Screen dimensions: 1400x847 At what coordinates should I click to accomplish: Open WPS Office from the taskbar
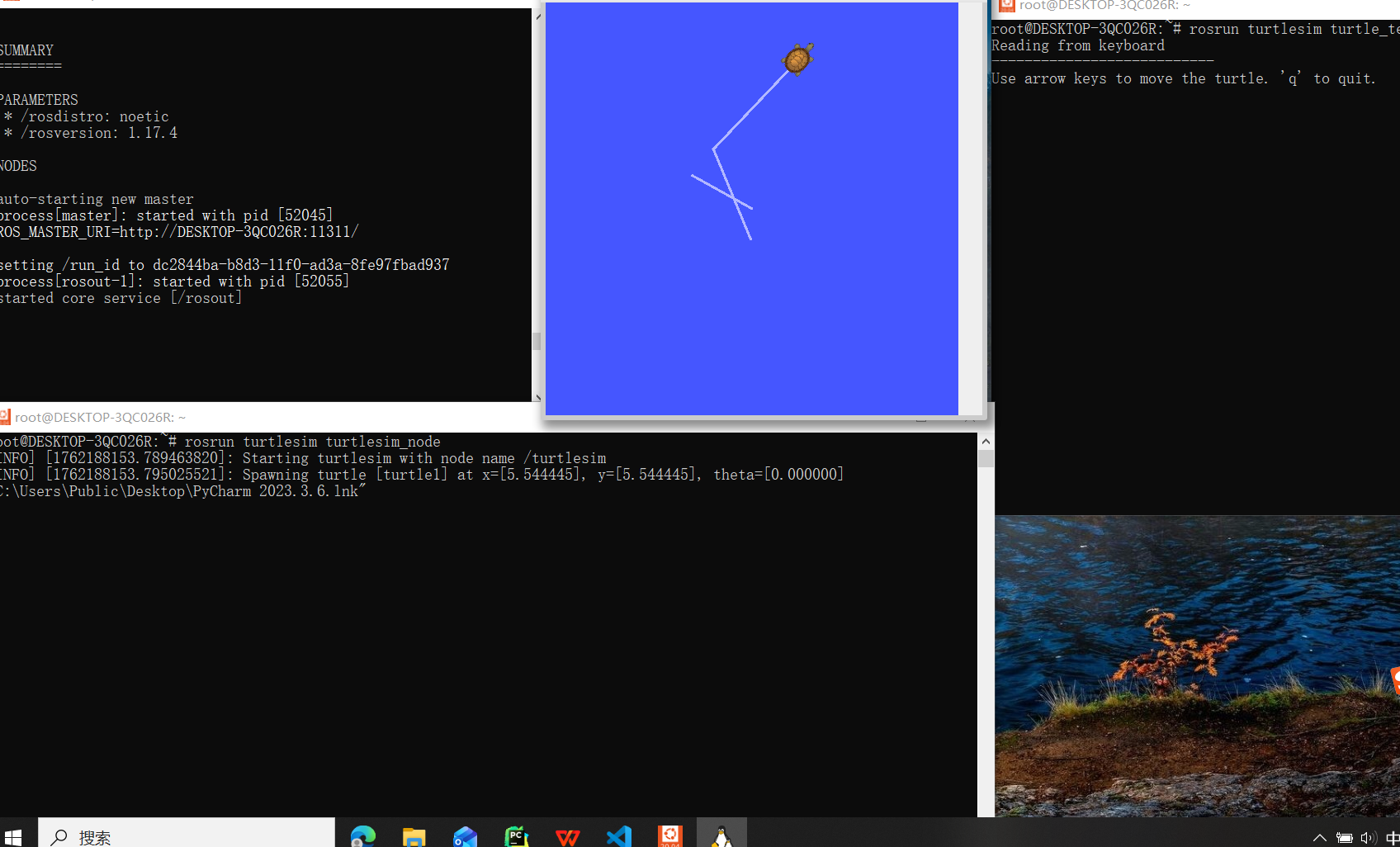coord(567,836)
